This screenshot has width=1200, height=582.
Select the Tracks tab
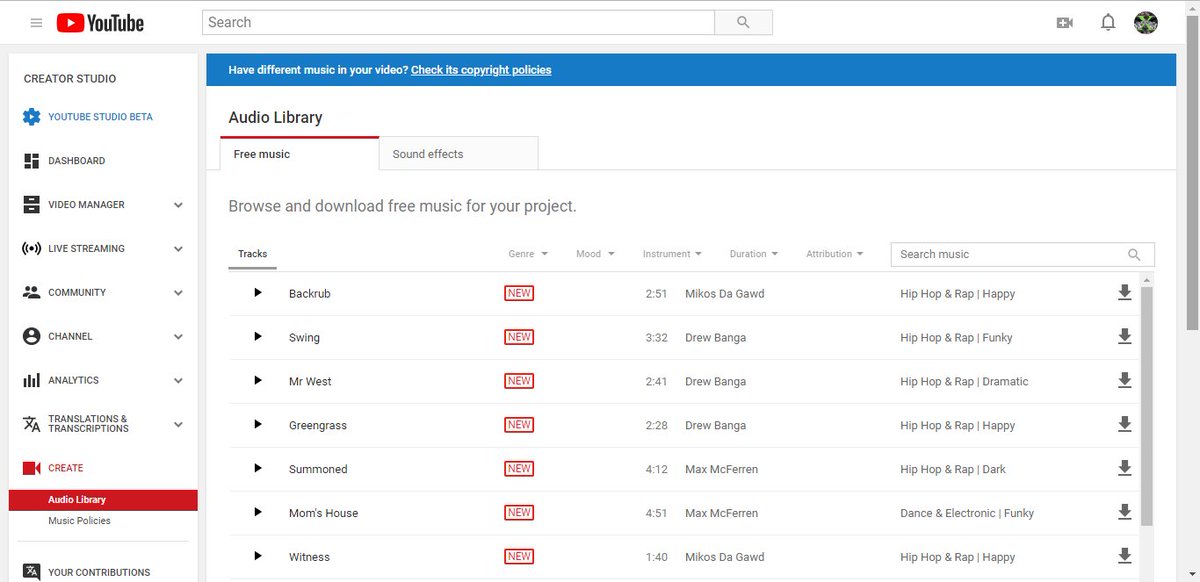(x=252, y=254)
